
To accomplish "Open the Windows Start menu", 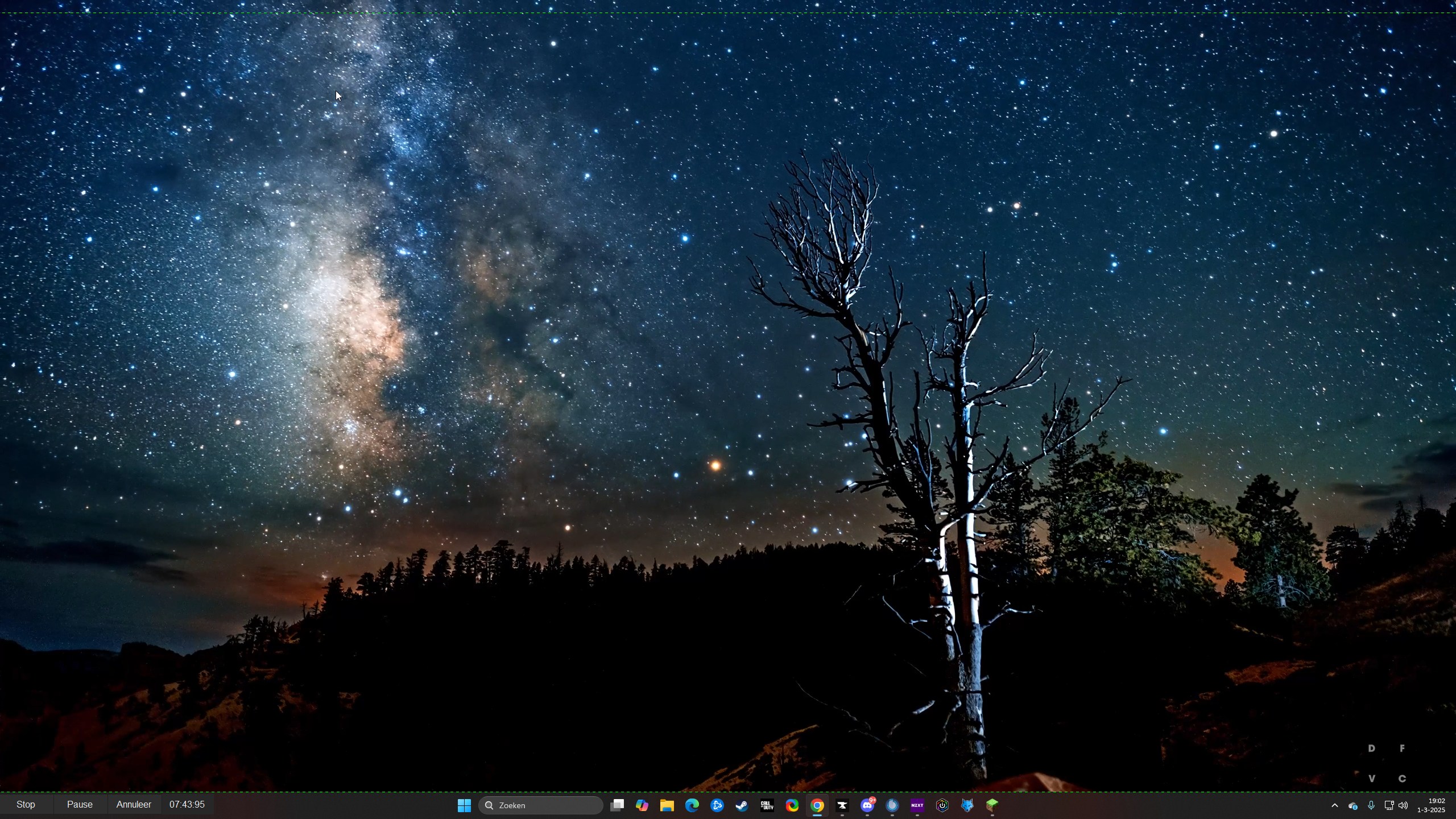I will pyautogui.click(x=464, y=805).
